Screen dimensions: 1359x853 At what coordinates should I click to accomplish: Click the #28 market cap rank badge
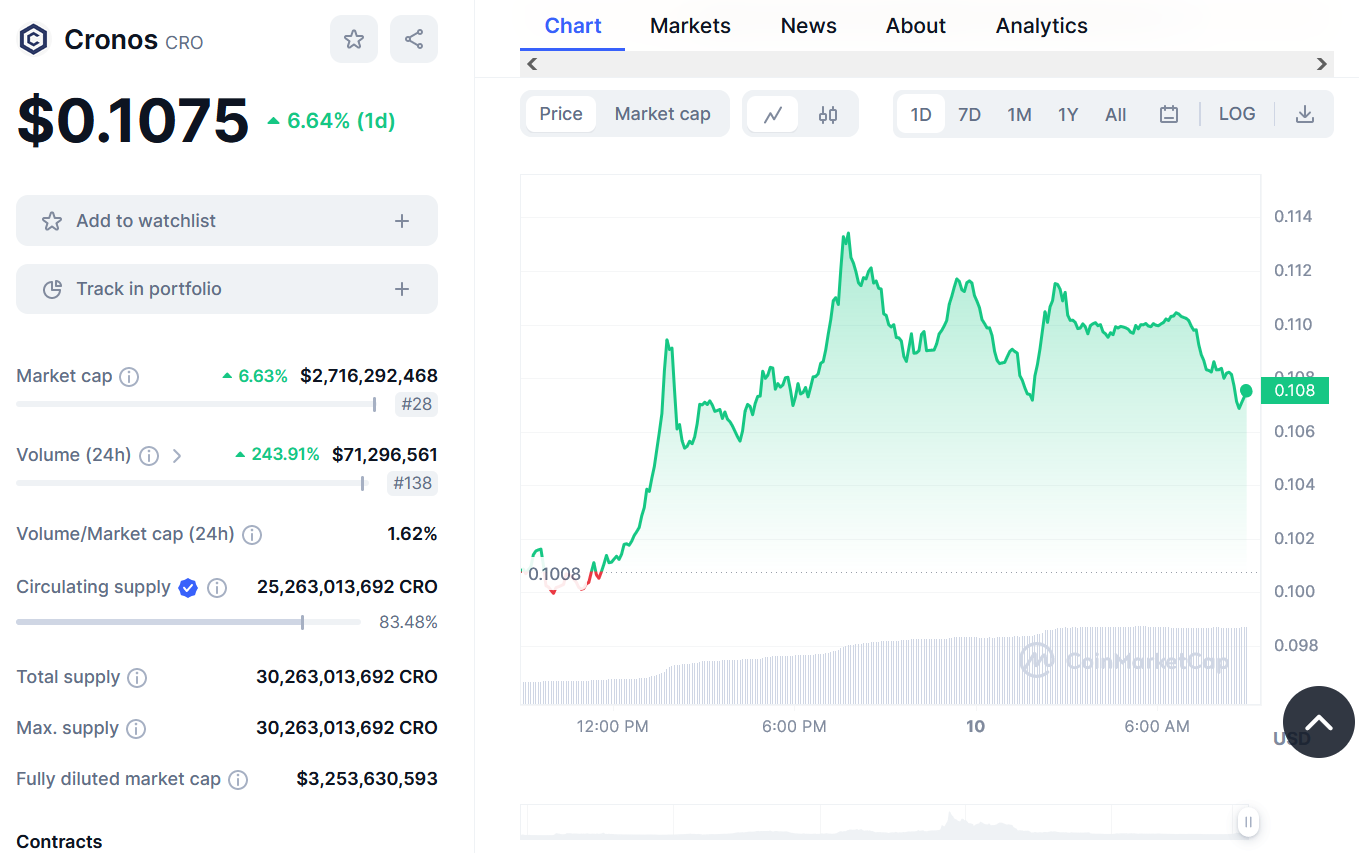(417, 404)
